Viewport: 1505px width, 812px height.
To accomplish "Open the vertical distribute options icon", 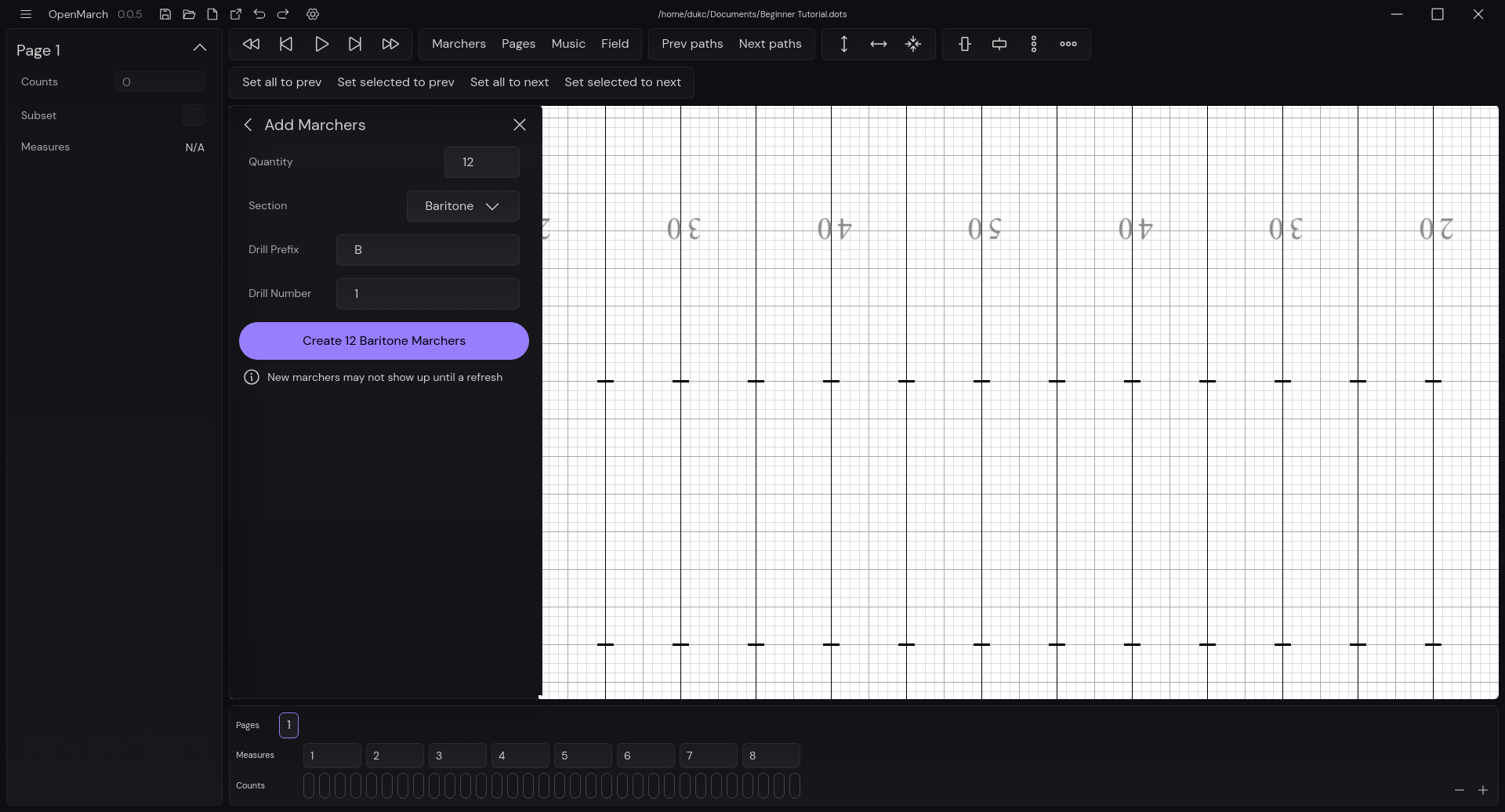I will pyautogui.click(x=964, y=44).
